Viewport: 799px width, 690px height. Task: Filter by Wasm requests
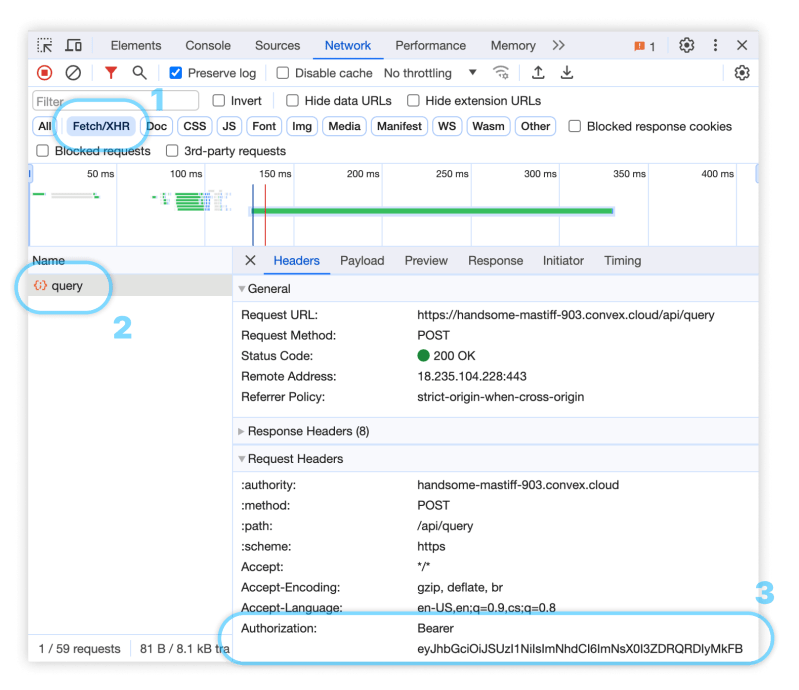pos(488,126)
